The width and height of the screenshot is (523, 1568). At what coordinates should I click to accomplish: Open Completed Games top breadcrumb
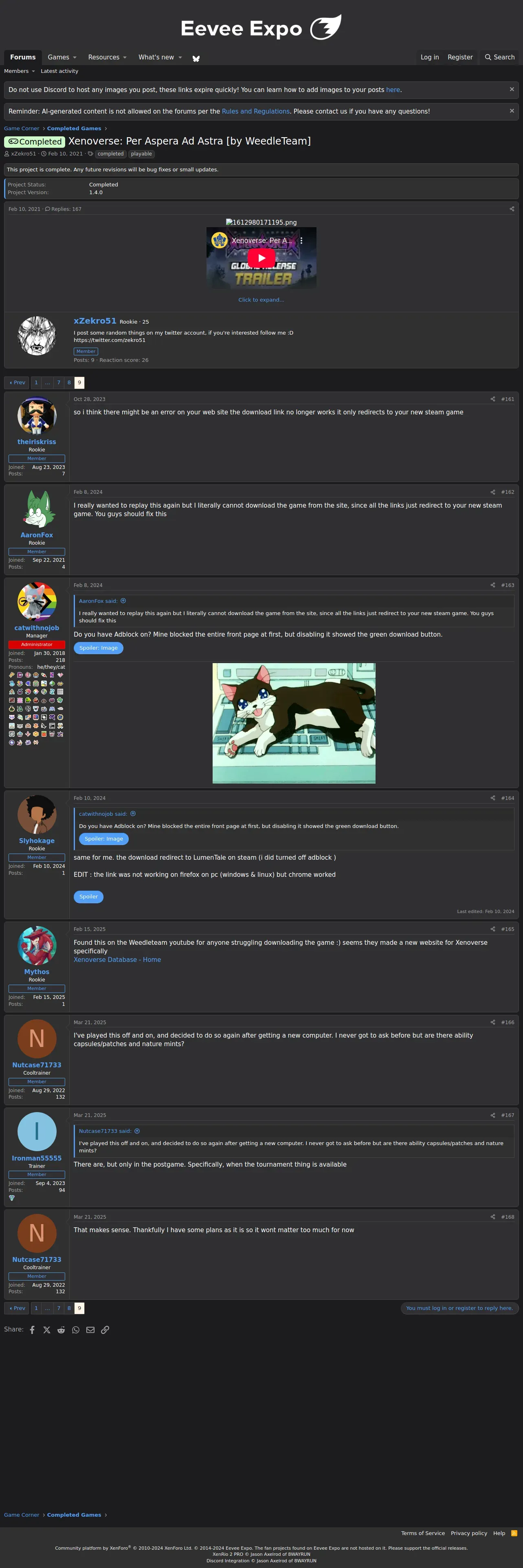tap(74, 129)
